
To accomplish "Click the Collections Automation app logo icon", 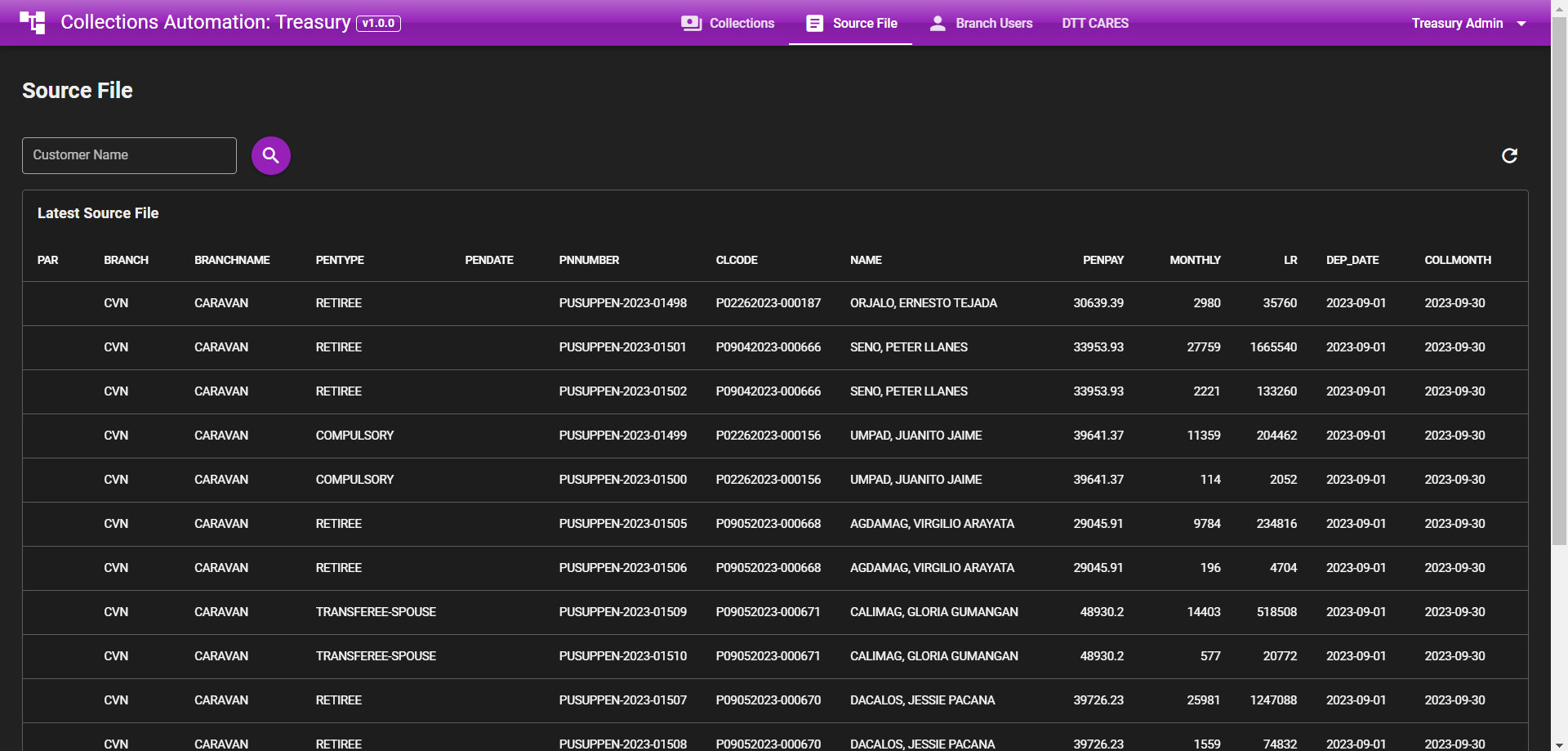I will pyautogui.click(x=33, y=22).
